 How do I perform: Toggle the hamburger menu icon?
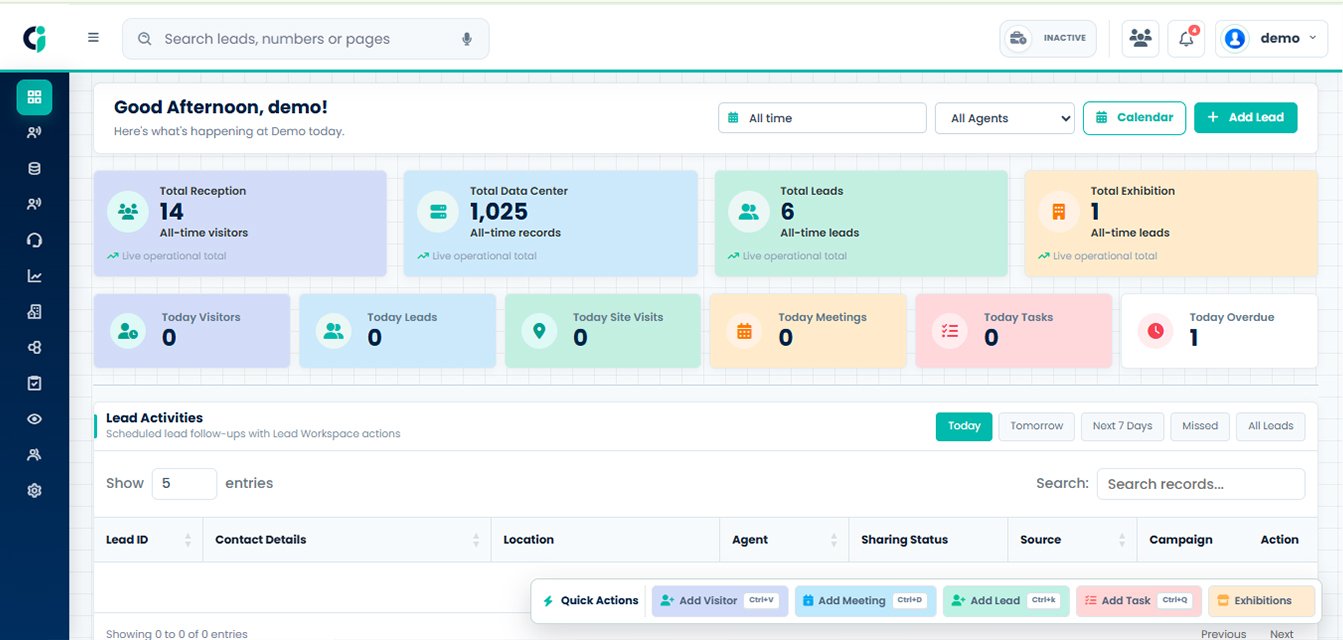pyautogui.click(x=93, y=38)
